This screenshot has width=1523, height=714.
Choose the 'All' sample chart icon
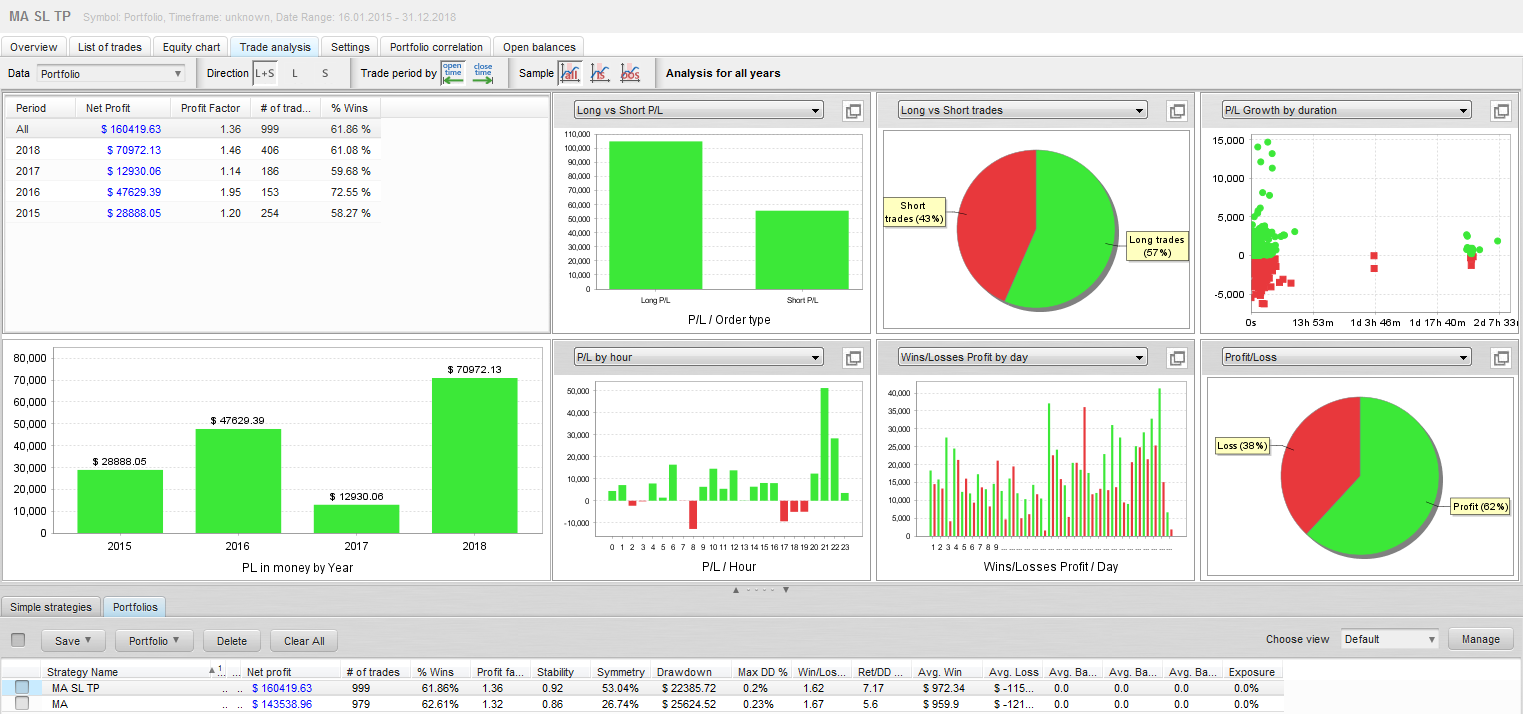(x=570, y=73)
